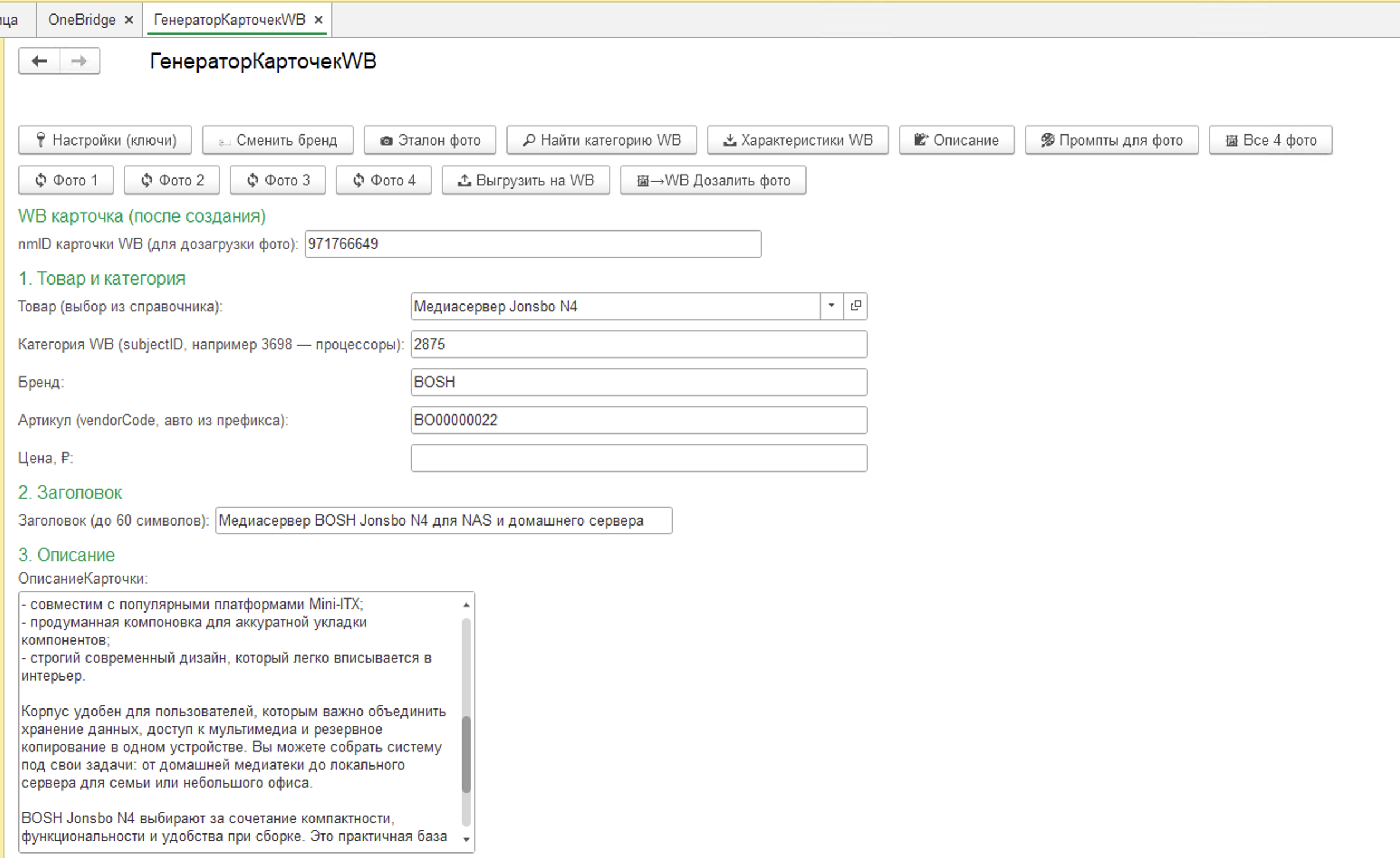1400x858 pixels.
Task: Click the back arrow navigation icon
Action: pos(39,61)
